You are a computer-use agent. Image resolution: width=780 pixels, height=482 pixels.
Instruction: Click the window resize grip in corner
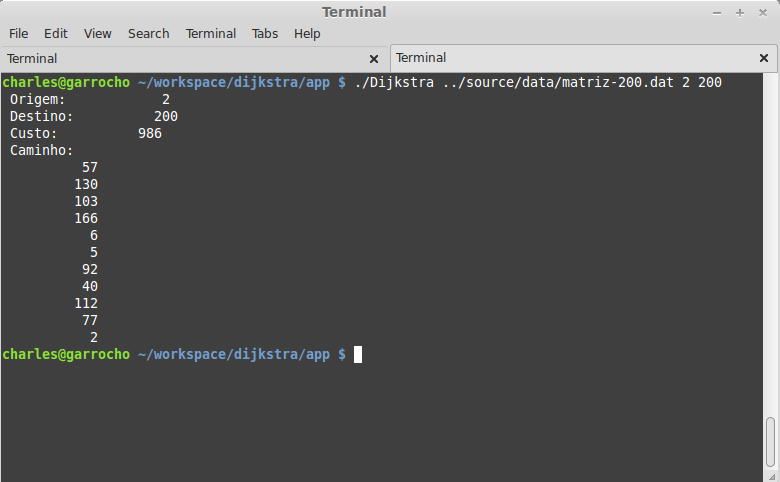point(771,476)
